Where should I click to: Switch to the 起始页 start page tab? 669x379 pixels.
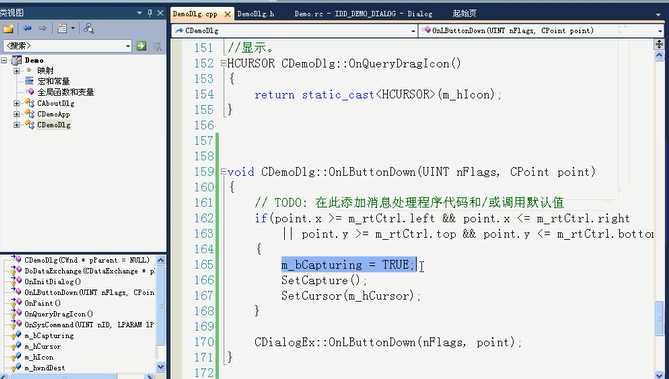(464, 14)
